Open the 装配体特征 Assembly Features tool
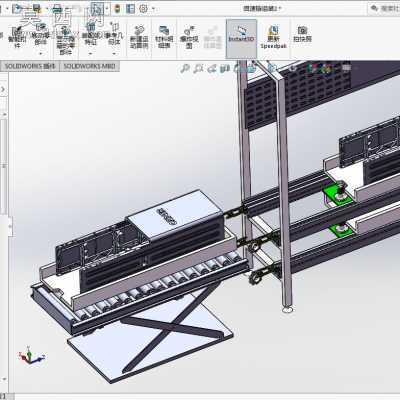This screenshot has height=400, width=400. (91, 34)
